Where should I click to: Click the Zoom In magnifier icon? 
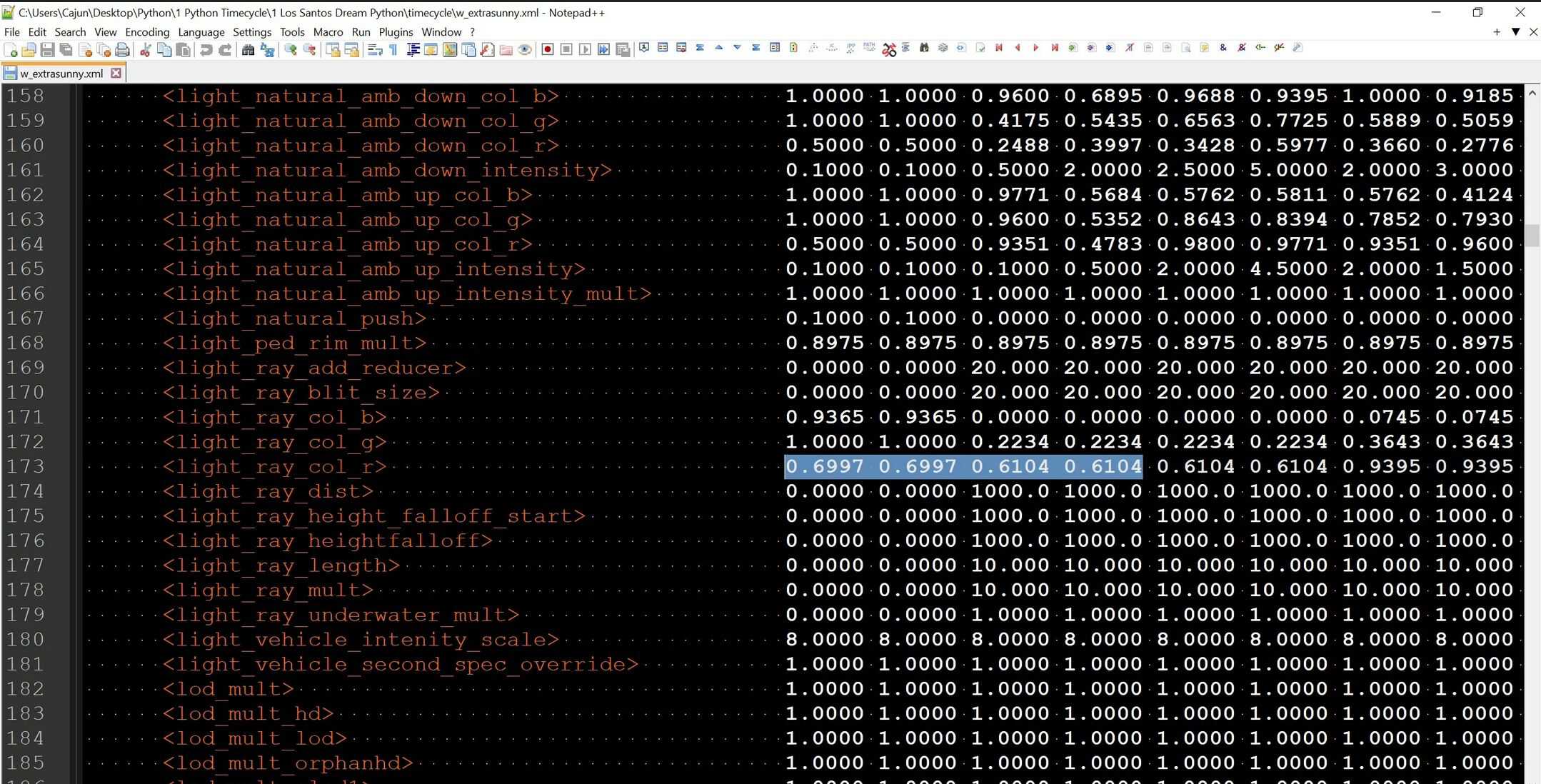pyautogui.click(x=291, y=49)
